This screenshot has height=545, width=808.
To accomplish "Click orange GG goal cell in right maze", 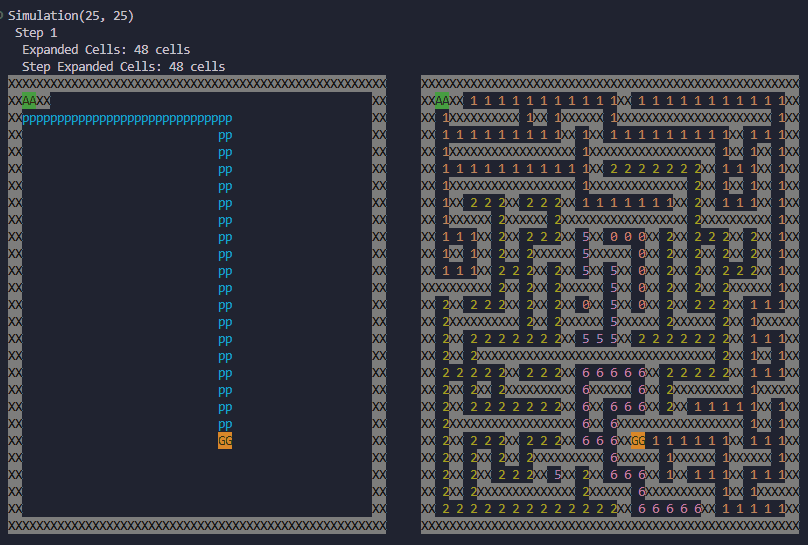I will [638, 440].
